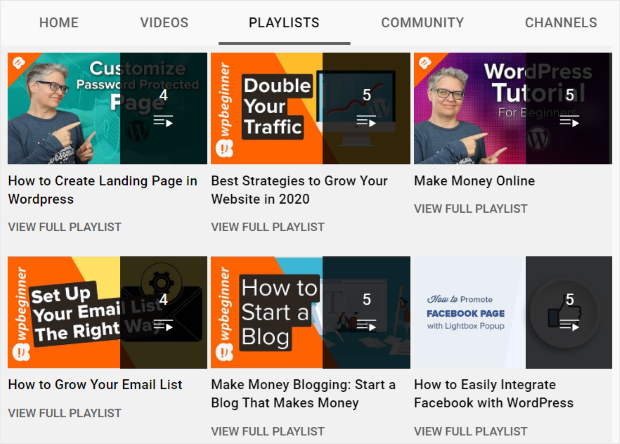Go to the Channels tab
The image size is (620, 444).
point(560,23)
